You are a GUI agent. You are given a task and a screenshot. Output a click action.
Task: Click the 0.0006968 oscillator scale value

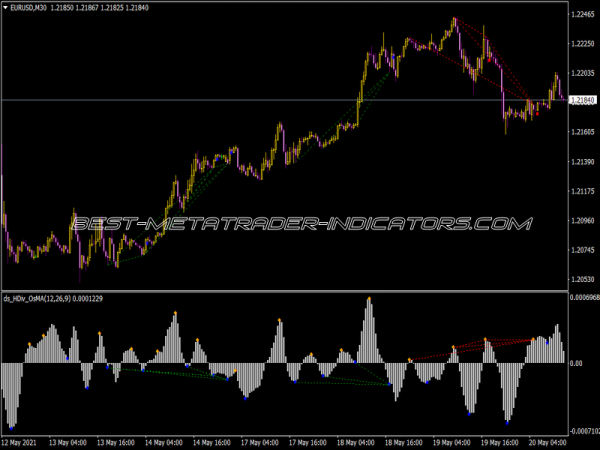581,298
